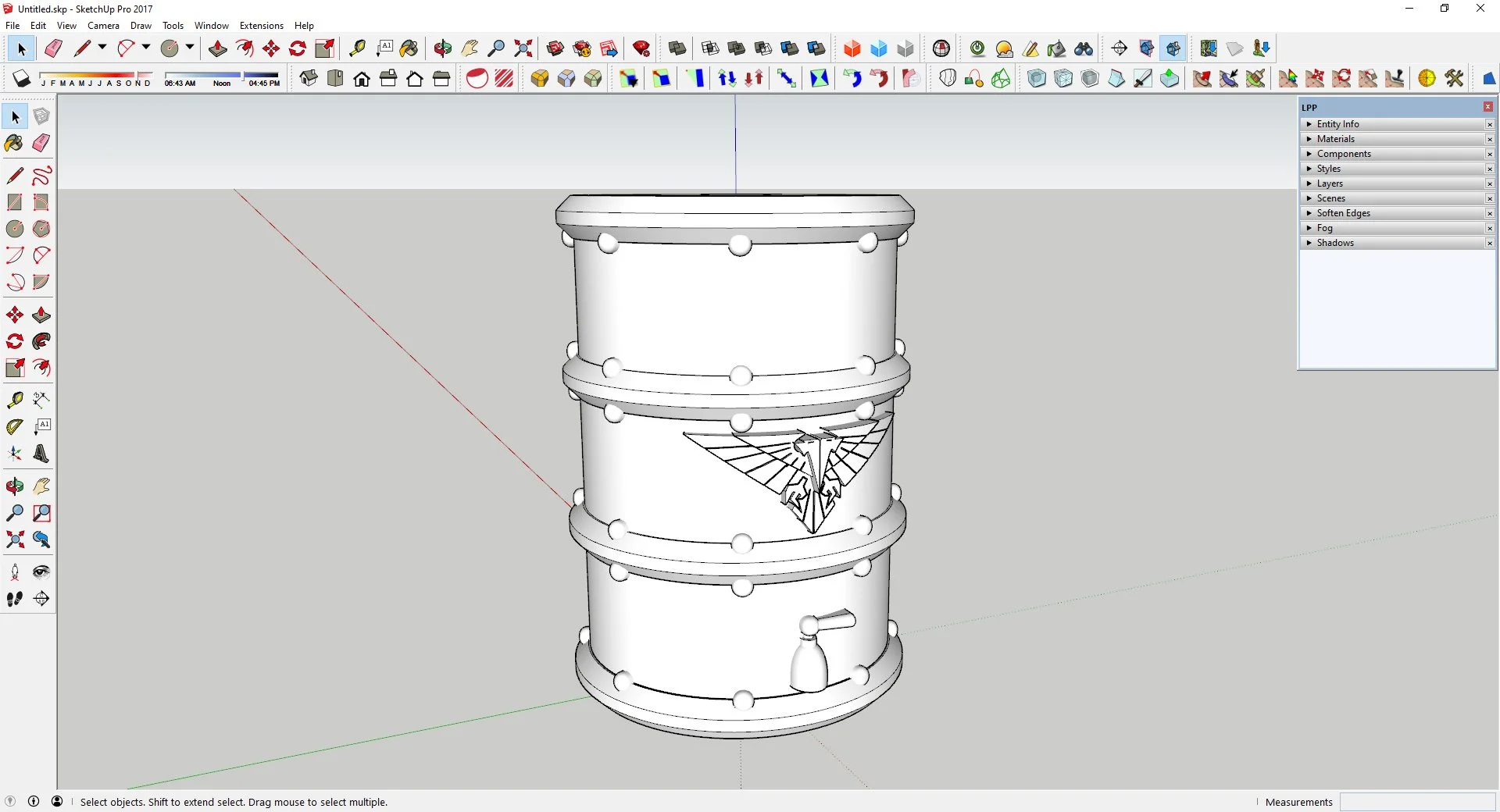Click the Tape Measure in top toolbar
This screenshot has width=1500, height=812.
pyautogui.click(x=357, y=48)
